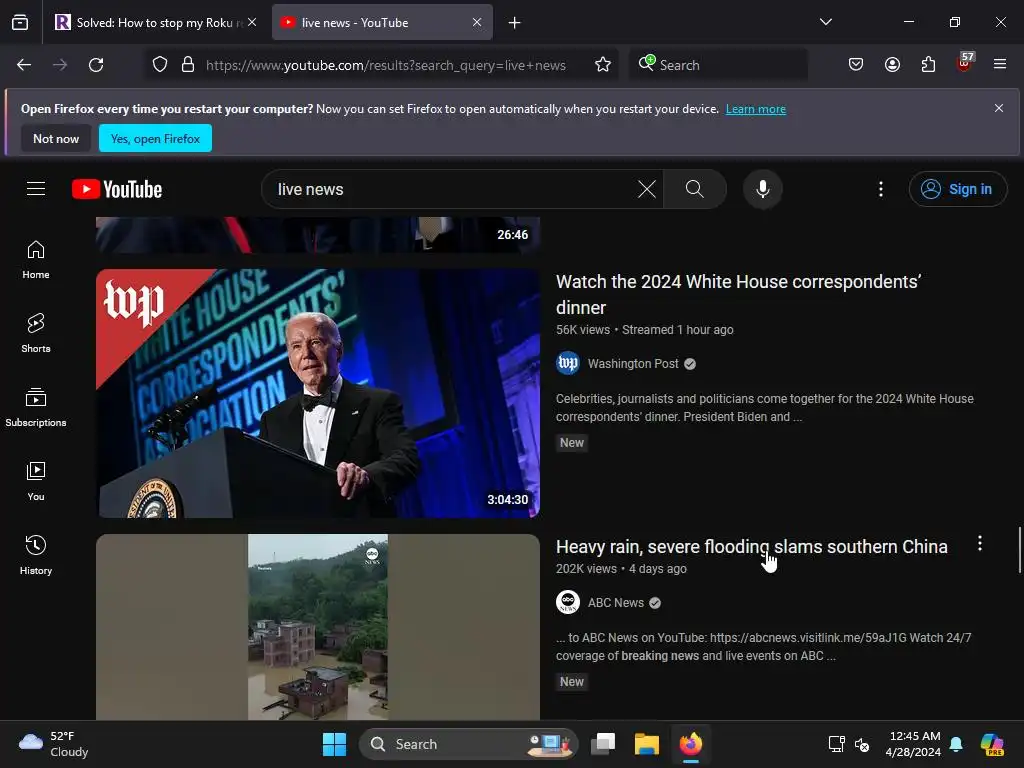This screenshot has width=1024, height=768.
Task: Save page to Pocket
Action: click(x=856, y=65)
